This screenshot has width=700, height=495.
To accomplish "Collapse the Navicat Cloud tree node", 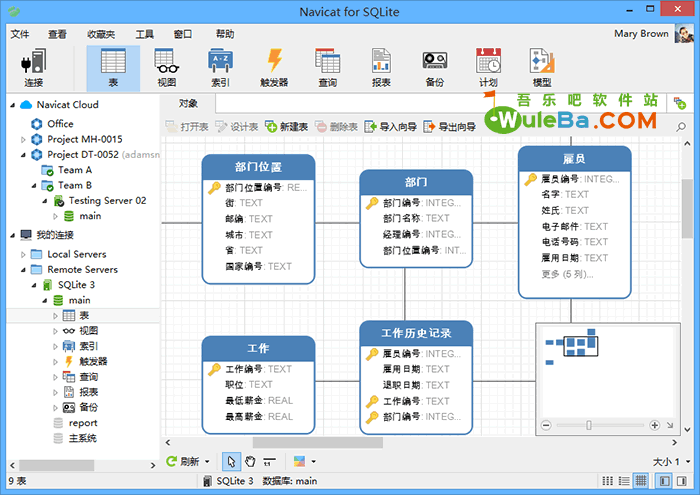I will [x=12, y=105].
